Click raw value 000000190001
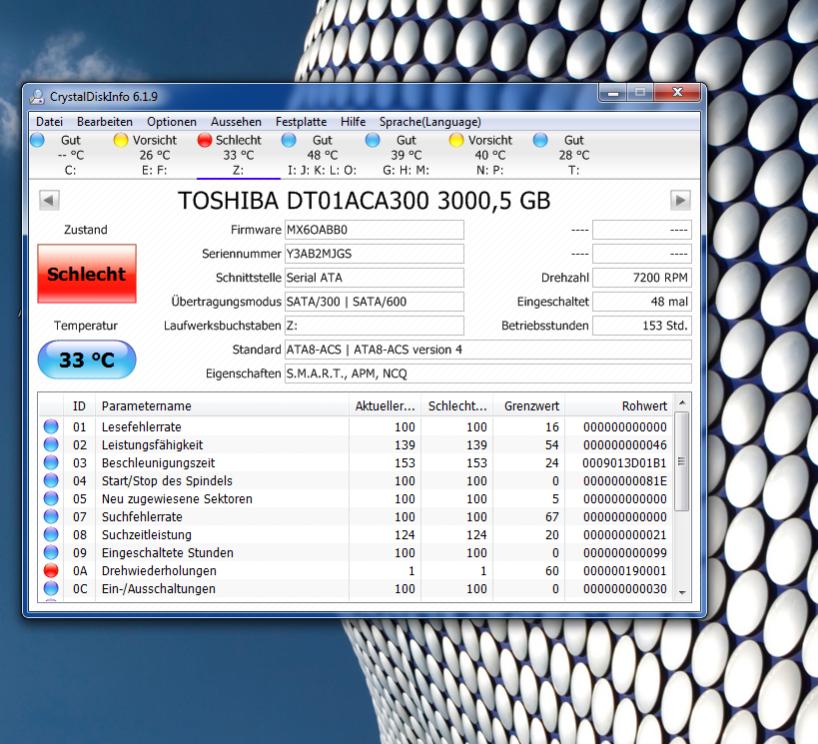818x744 pixels. (x=624, y=571)
